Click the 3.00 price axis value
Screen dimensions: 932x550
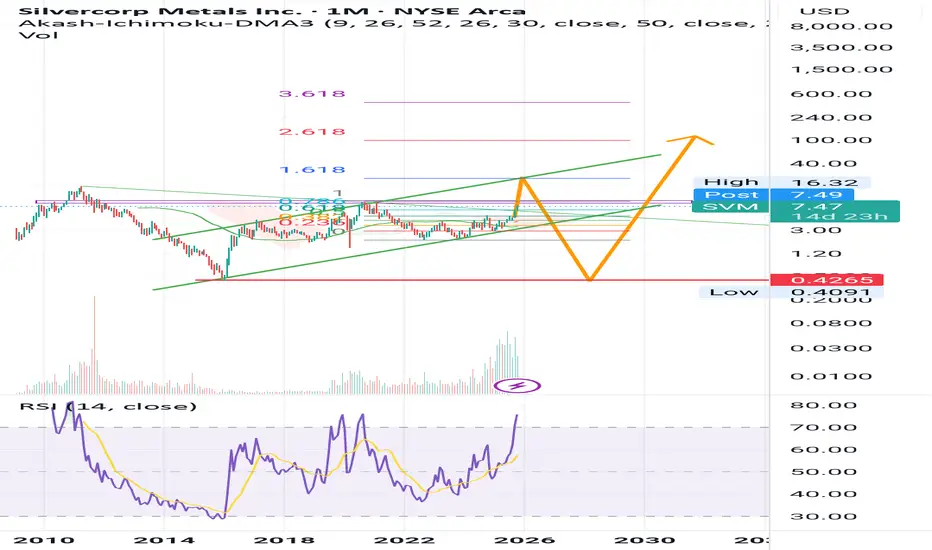pyautogui.click(x=816, y=230)
